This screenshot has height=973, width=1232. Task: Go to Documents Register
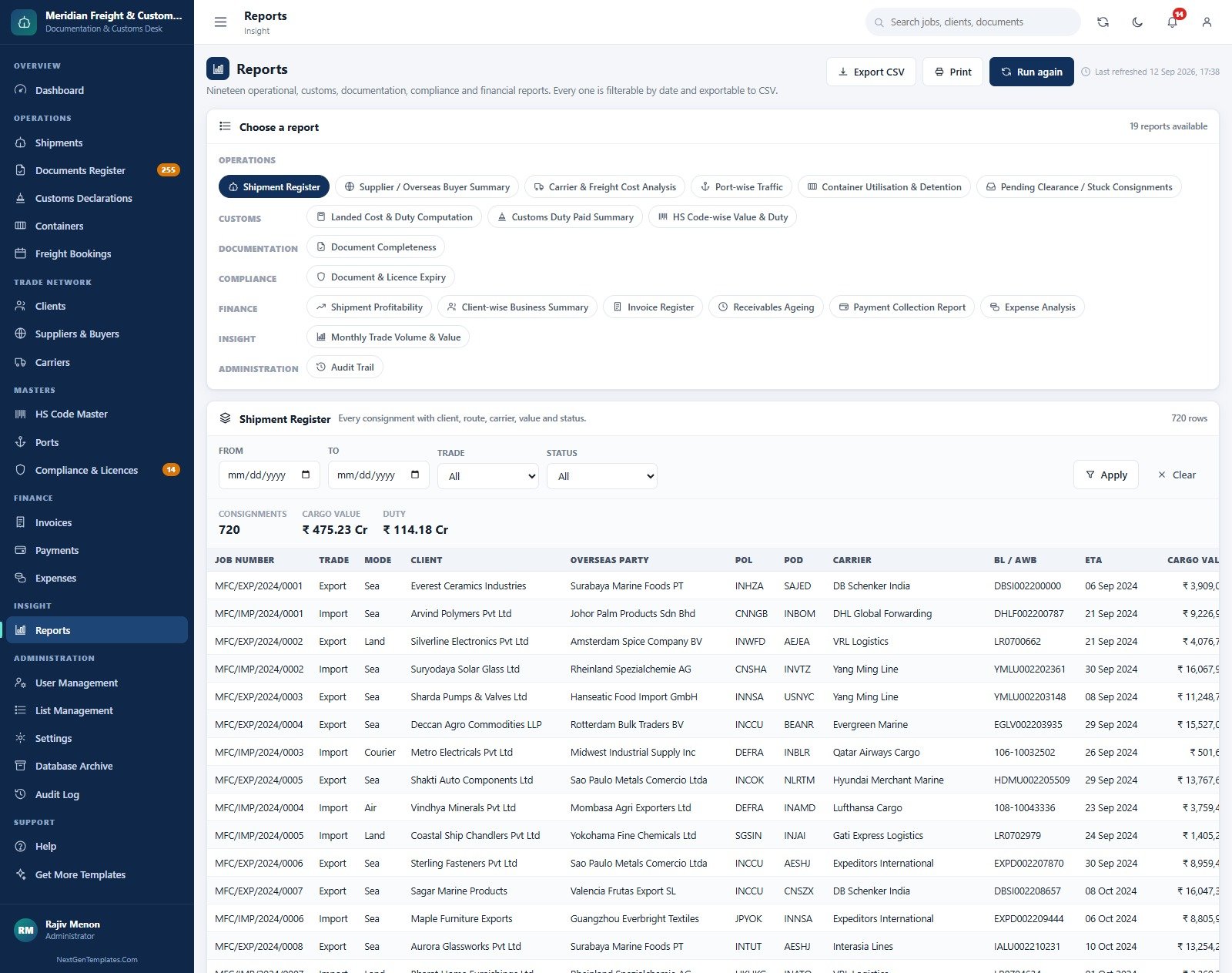tap(97, 170)
